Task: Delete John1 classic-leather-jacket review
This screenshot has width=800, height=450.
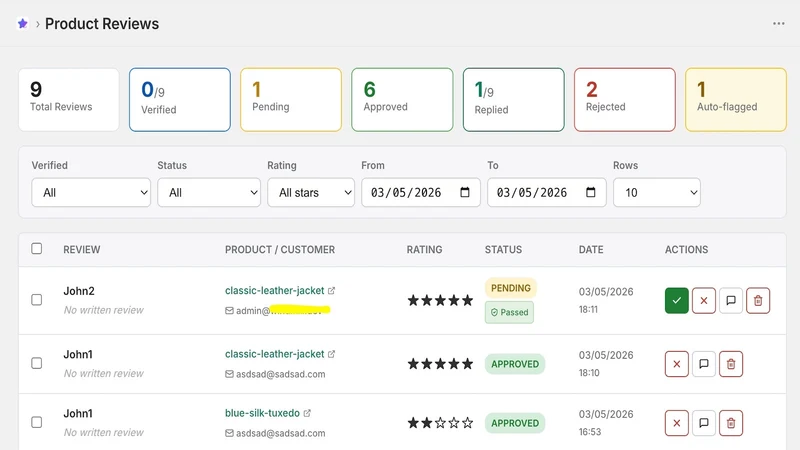Action: tap(731, 364)
